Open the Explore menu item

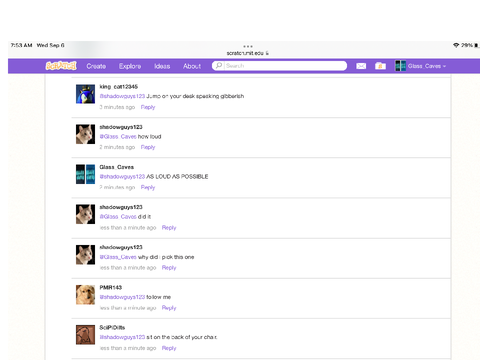(x=130, y=66)
